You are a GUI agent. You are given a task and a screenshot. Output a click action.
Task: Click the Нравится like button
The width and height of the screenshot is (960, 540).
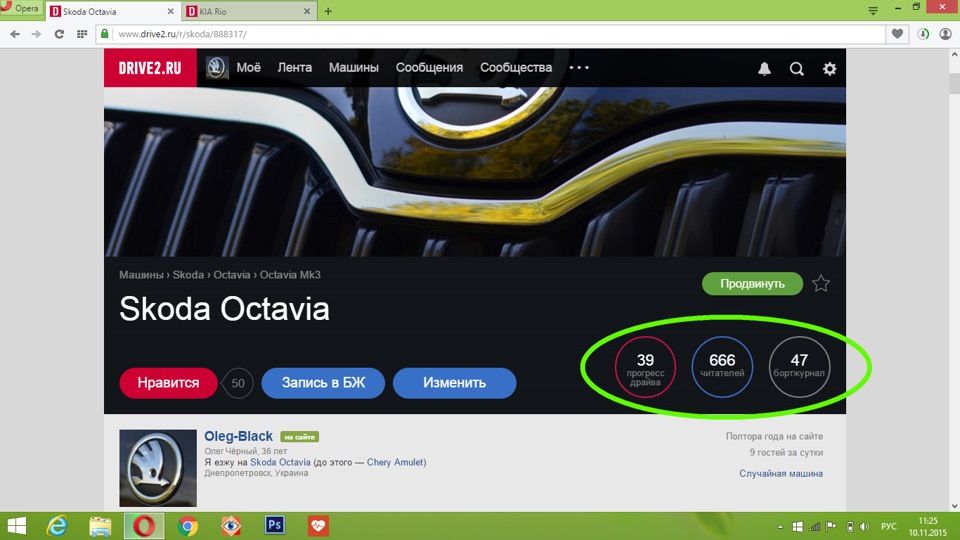click(x=168, y=383)
